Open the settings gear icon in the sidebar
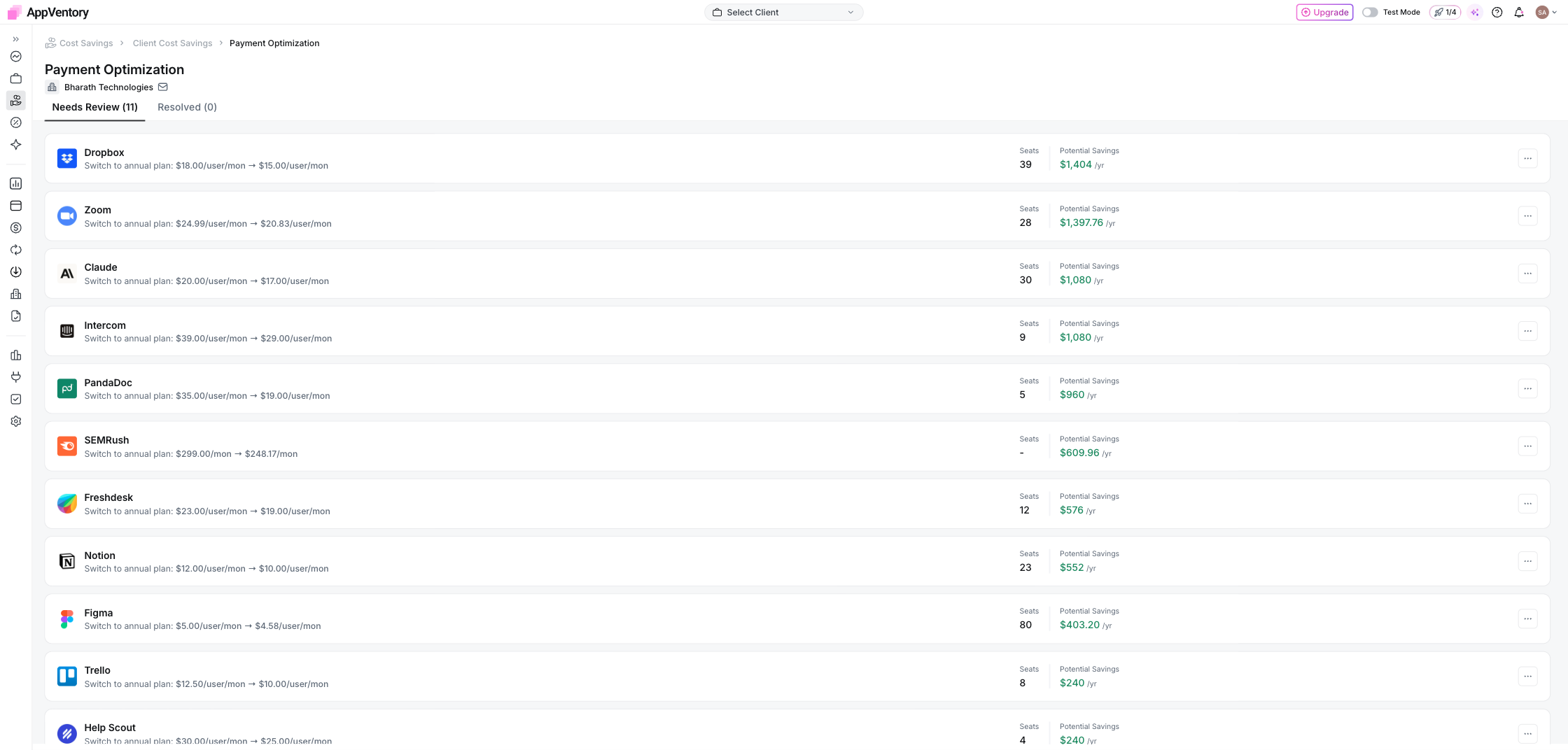The width and height of the screenshot is (1568, 750). tap(15, 421)
